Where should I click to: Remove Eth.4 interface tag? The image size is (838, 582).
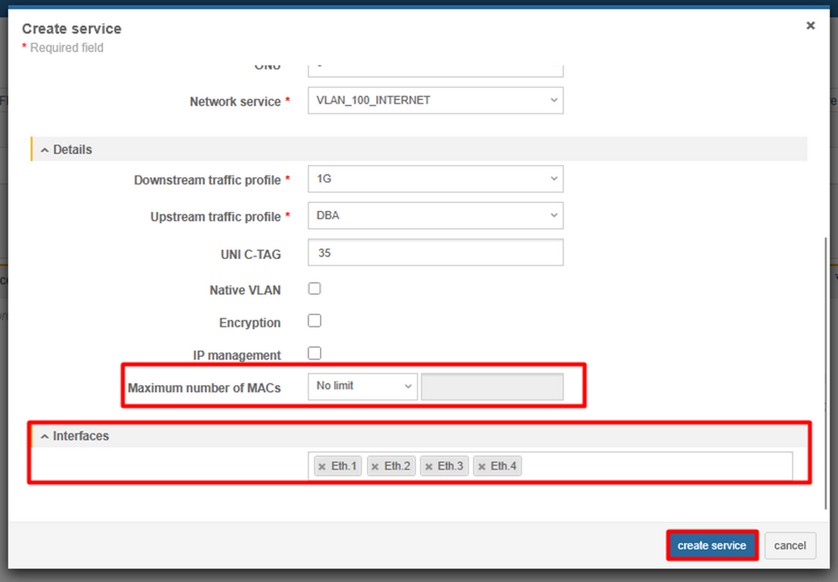pyautogui.click(x=481, y=467)
